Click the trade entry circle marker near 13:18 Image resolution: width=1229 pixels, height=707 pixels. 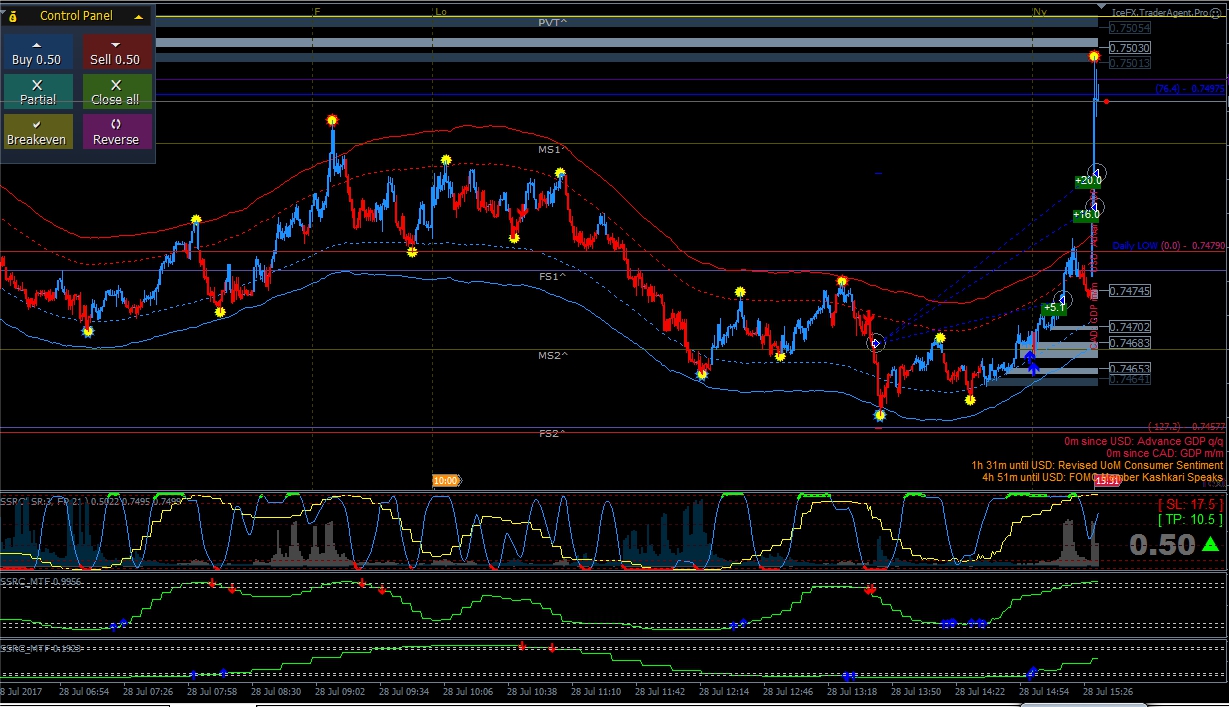(x=875, y=343)
